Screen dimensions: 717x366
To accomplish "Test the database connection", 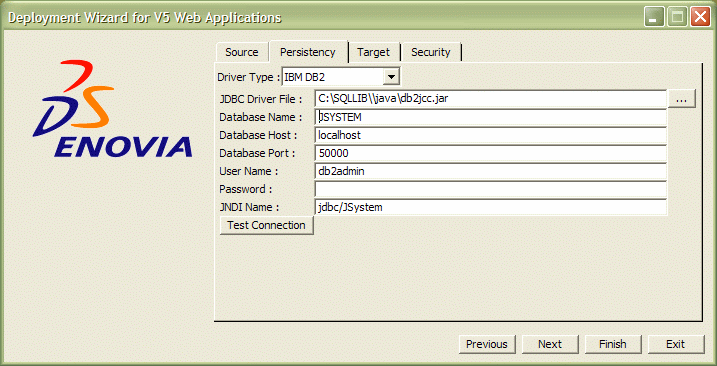I will 267,226.
